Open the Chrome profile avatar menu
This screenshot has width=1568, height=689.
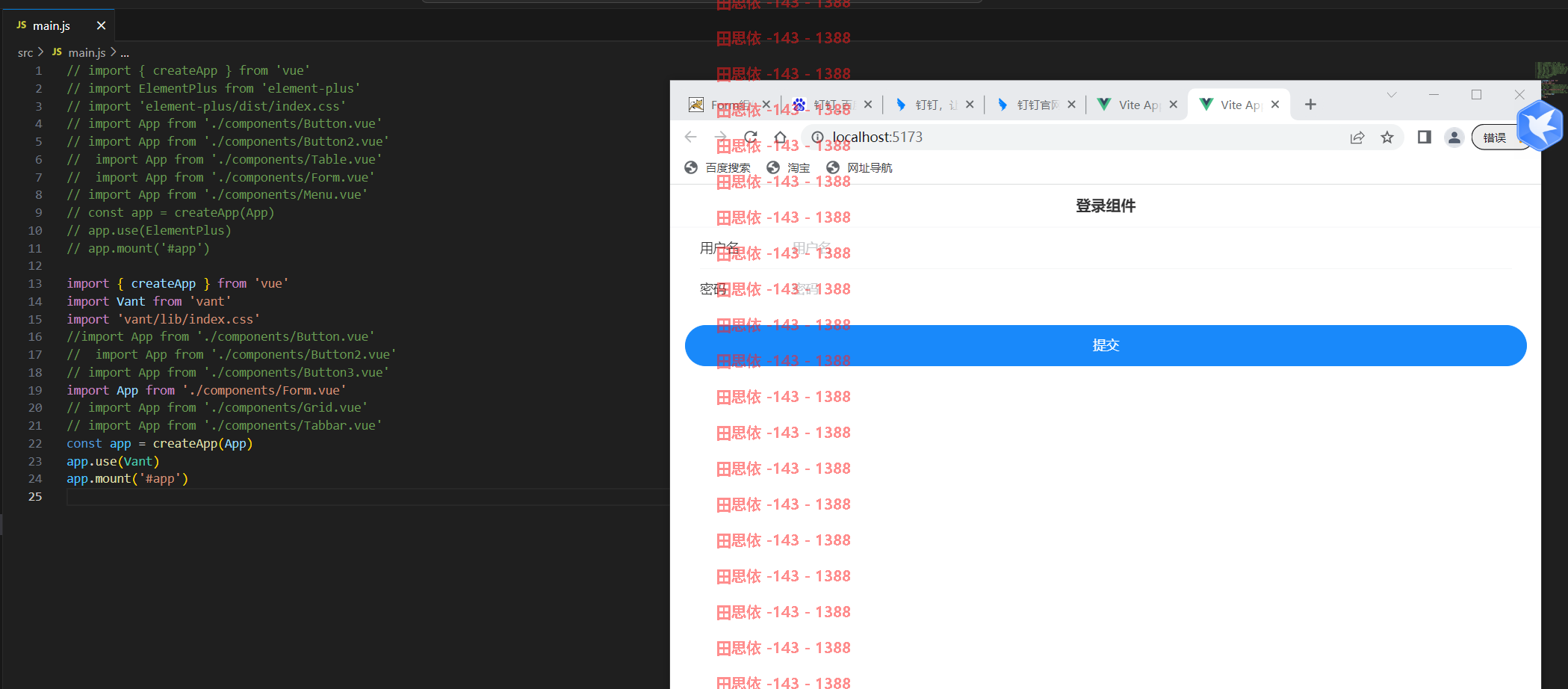[x=1454, y=138]
